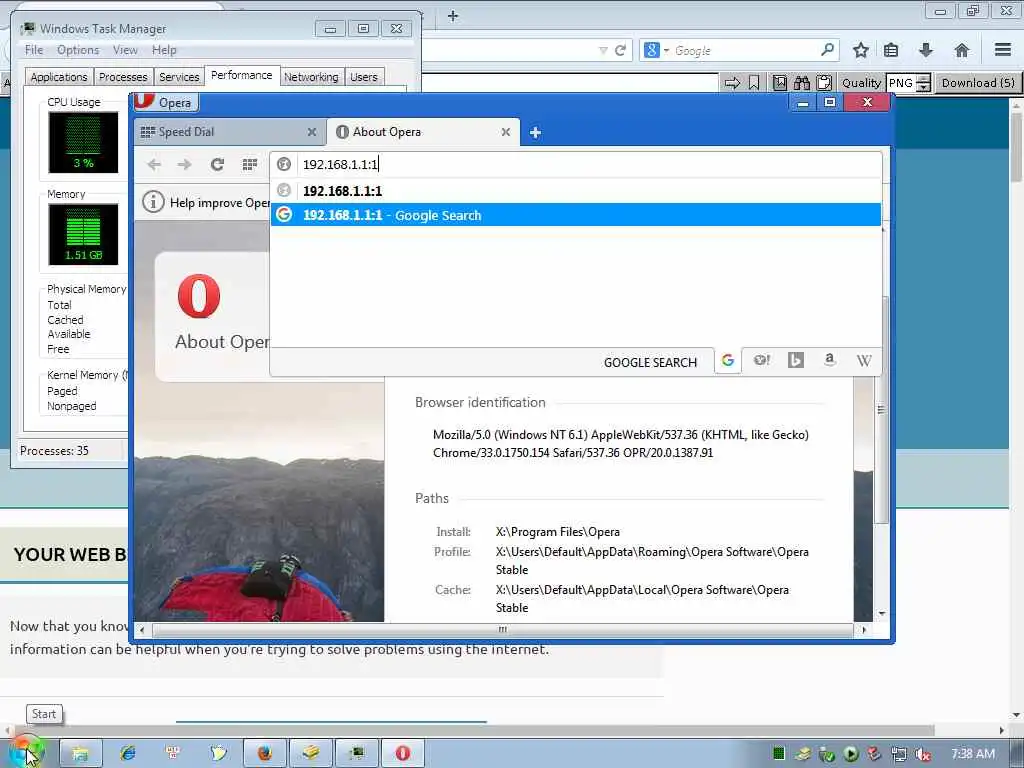Open Task Manager Help menu
The height and width of the screenshot is (768, 1024).
tap(164, 50)
